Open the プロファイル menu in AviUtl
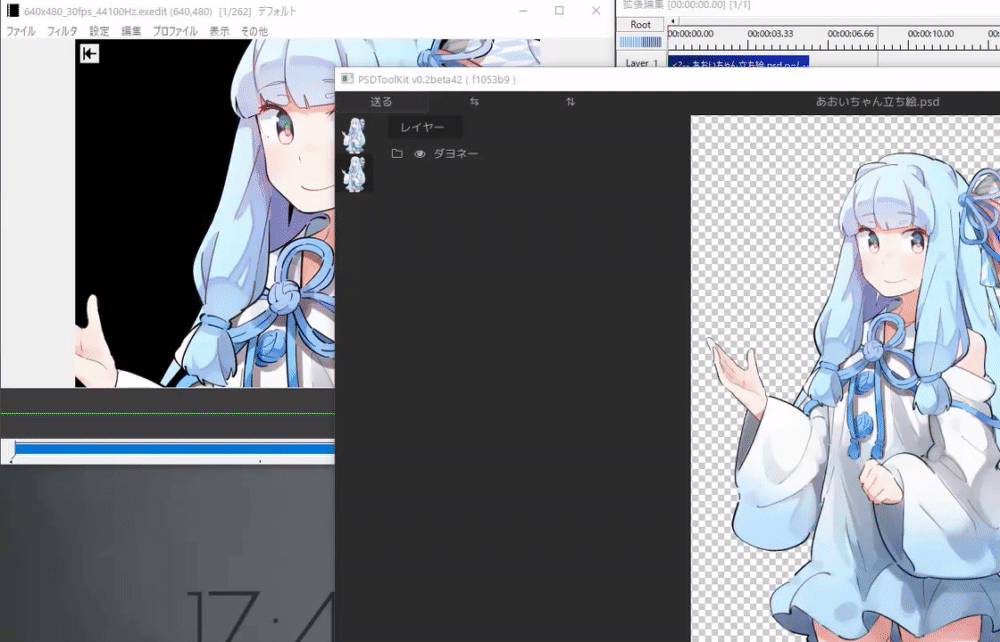The image size is (1000, 642). pos(175,31)
